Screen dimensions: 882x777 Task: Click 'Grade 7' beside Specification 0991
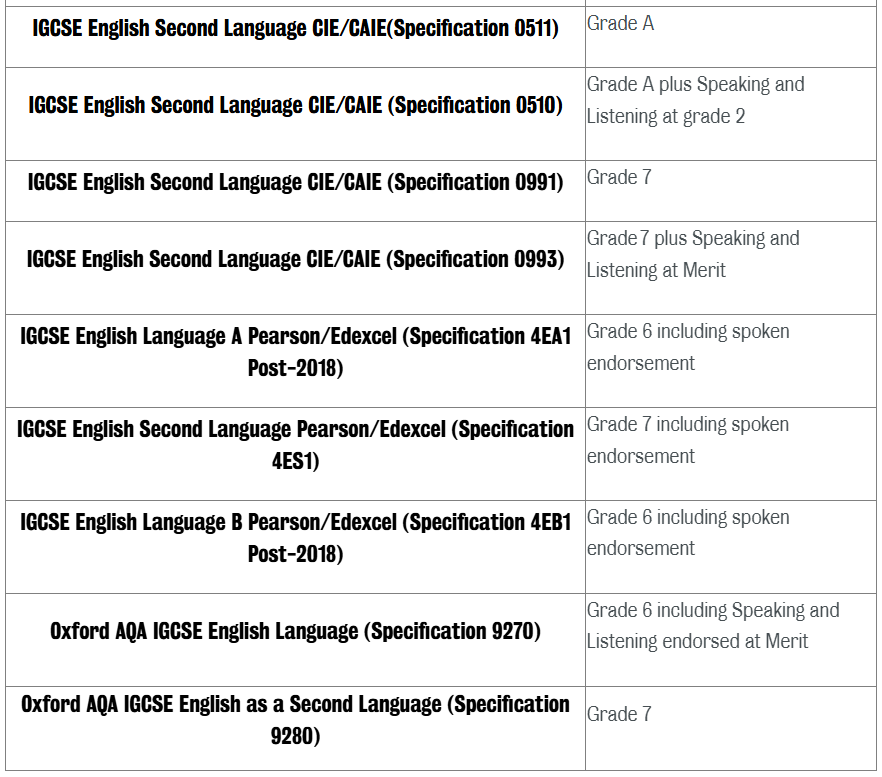click(x=619, y=177)
